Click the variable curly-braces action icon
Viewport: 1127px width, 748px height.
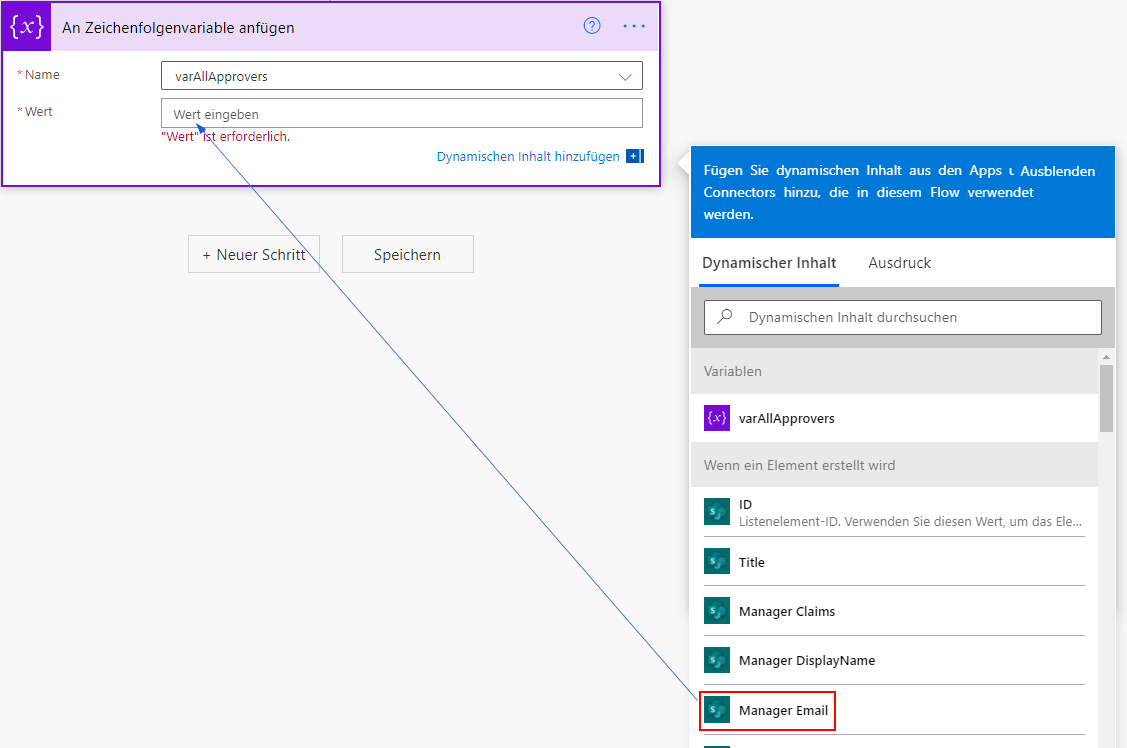(x=27, y=27)
